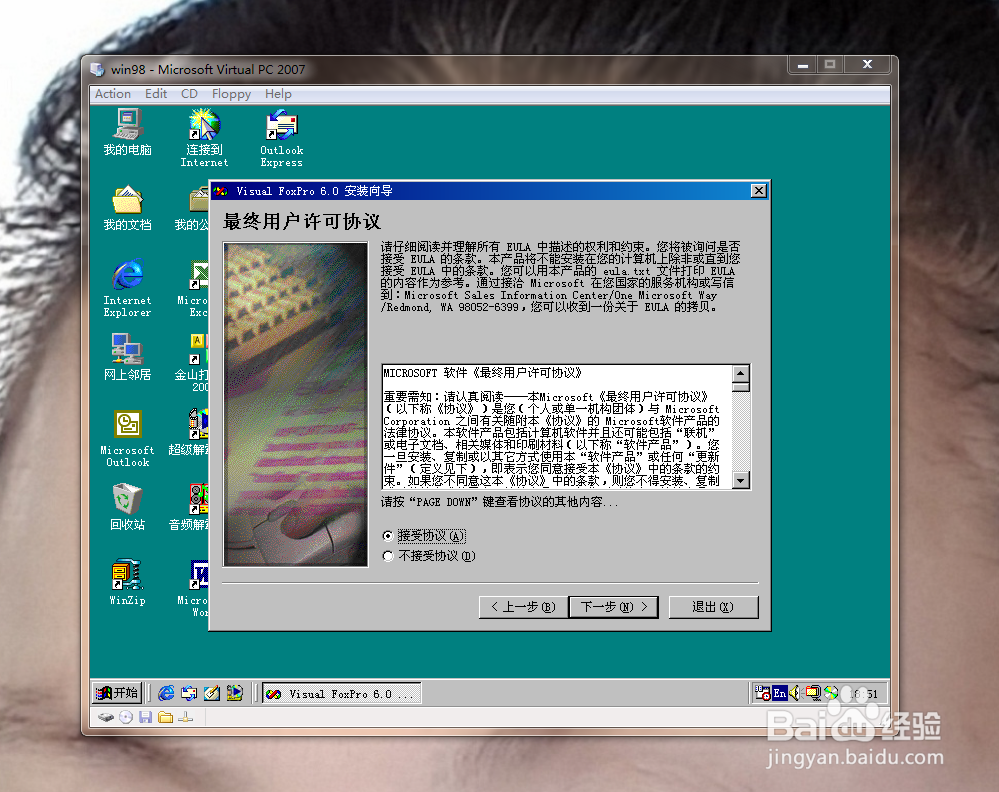
Task: Launch the Microsoft Outlook desktop icon
Action: [x=127, y=438]
